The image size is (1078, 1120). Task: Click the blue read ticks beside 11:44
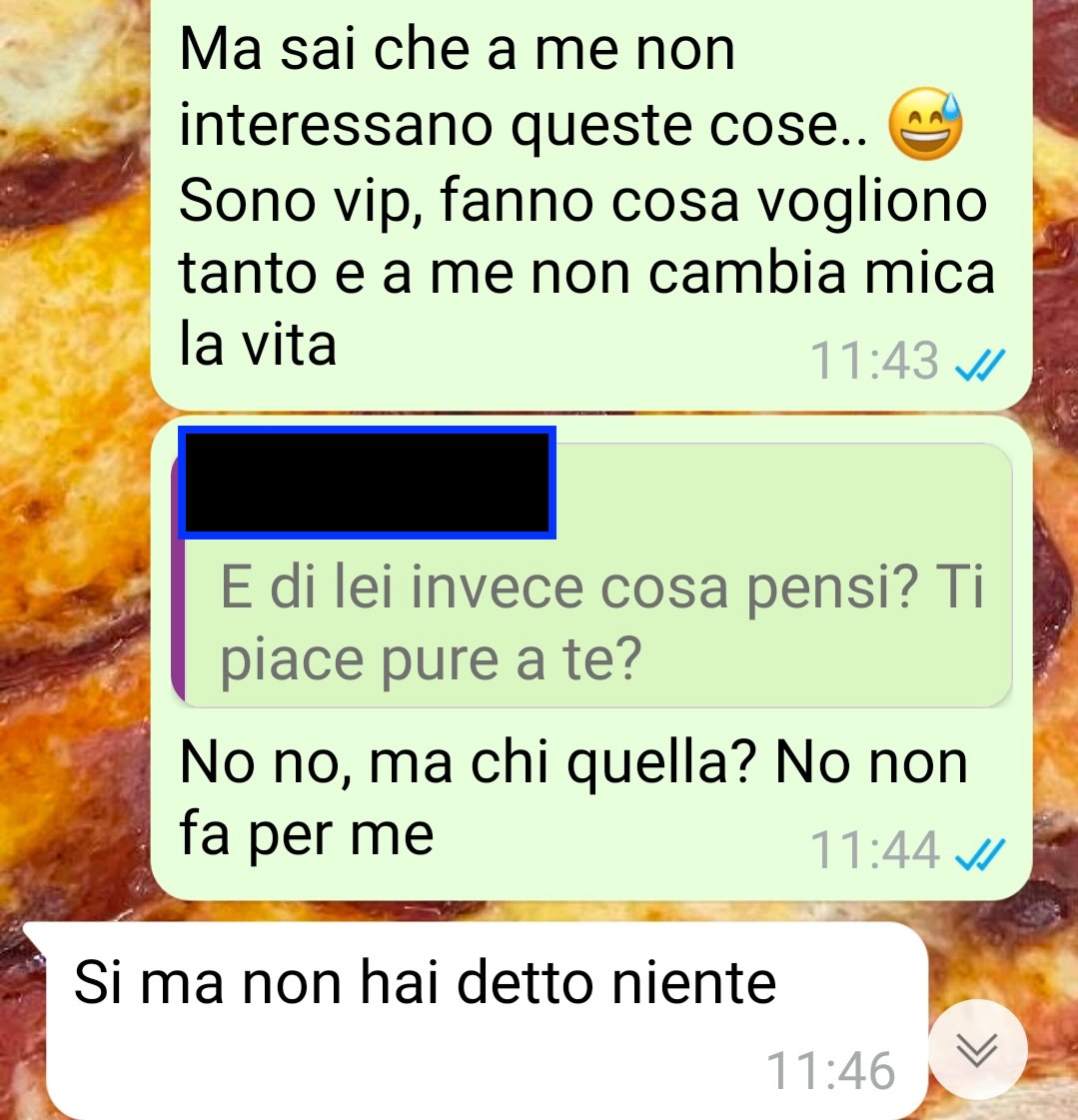(x=980, y=854)
